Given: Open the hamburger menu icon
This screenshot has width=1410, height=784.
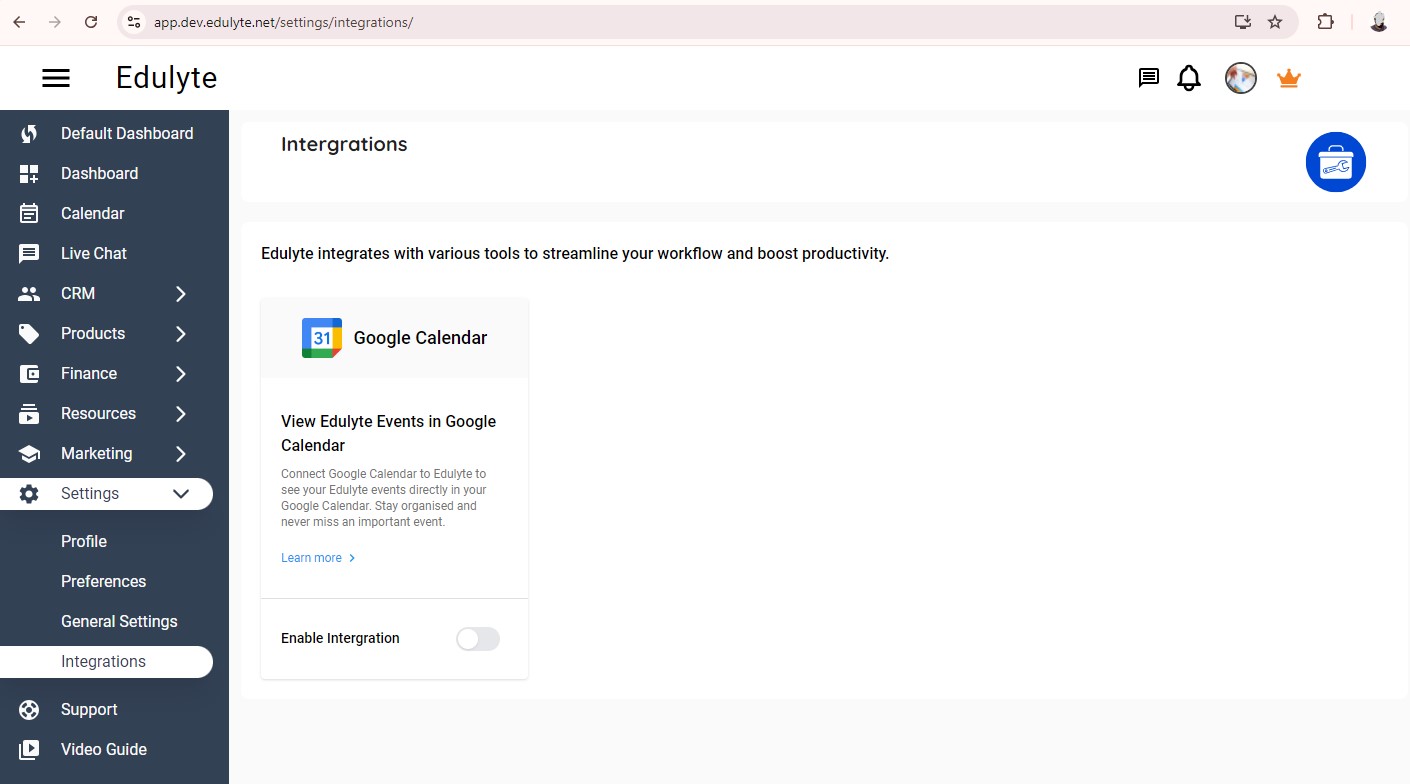Looking at the screenshot, I should click(56, 78).
